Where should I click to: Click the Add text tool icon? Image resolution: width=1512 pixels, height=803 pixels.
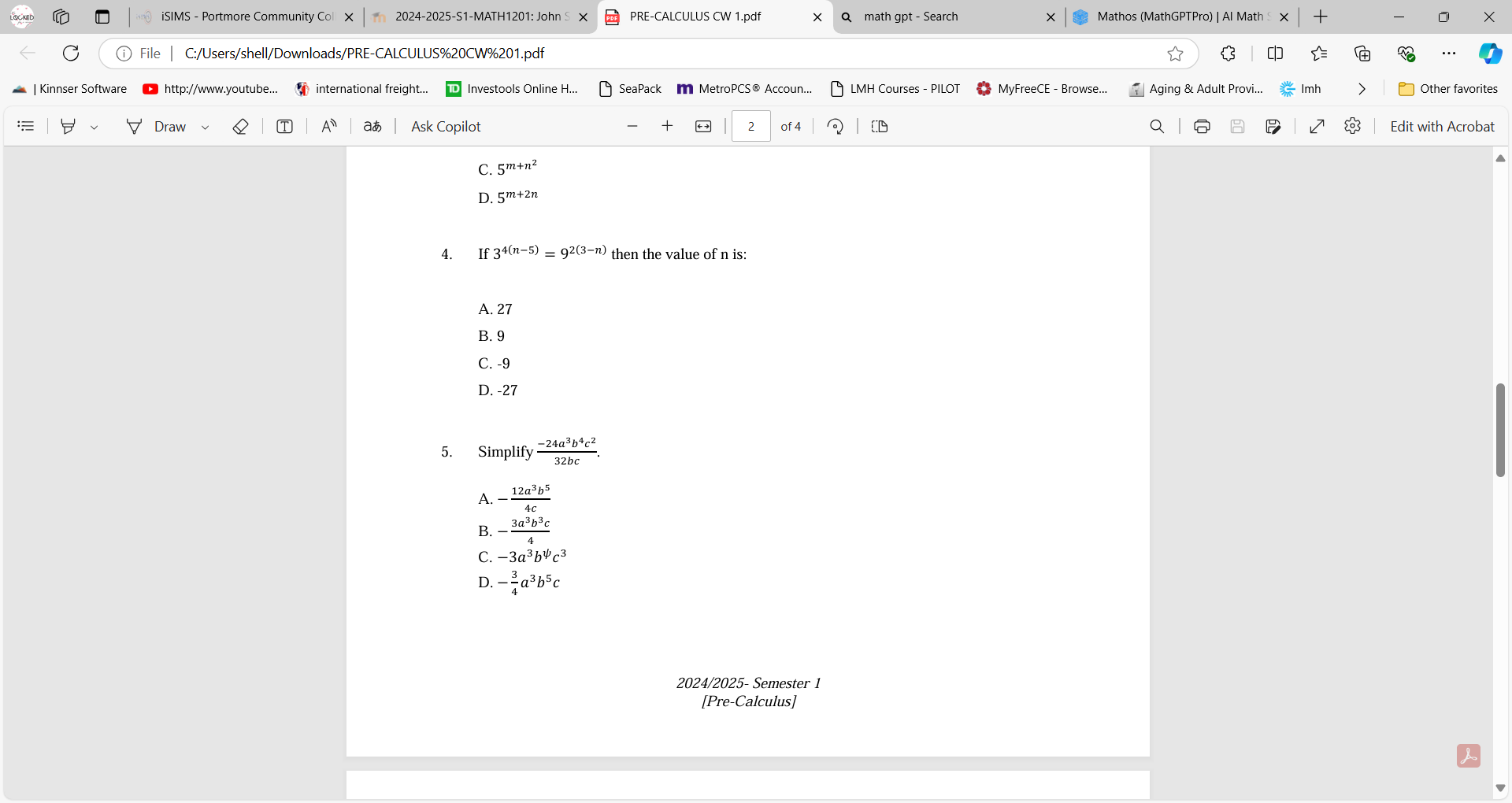coord(284,126)
